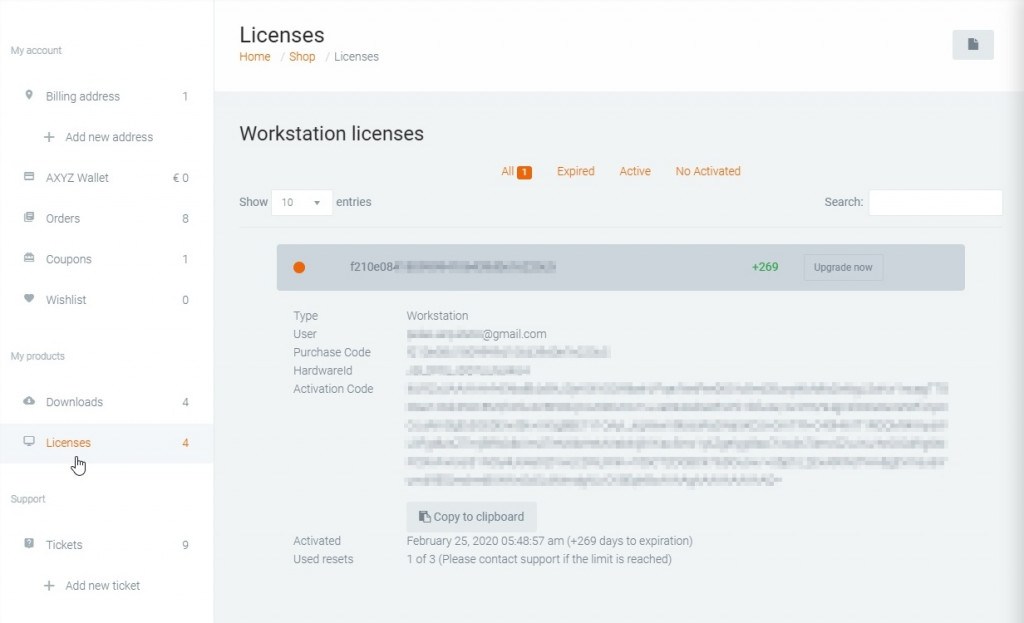Click the plus icon beside Add new address
Viewport: 1024px width, 623px height.
[x=49, y=137]
